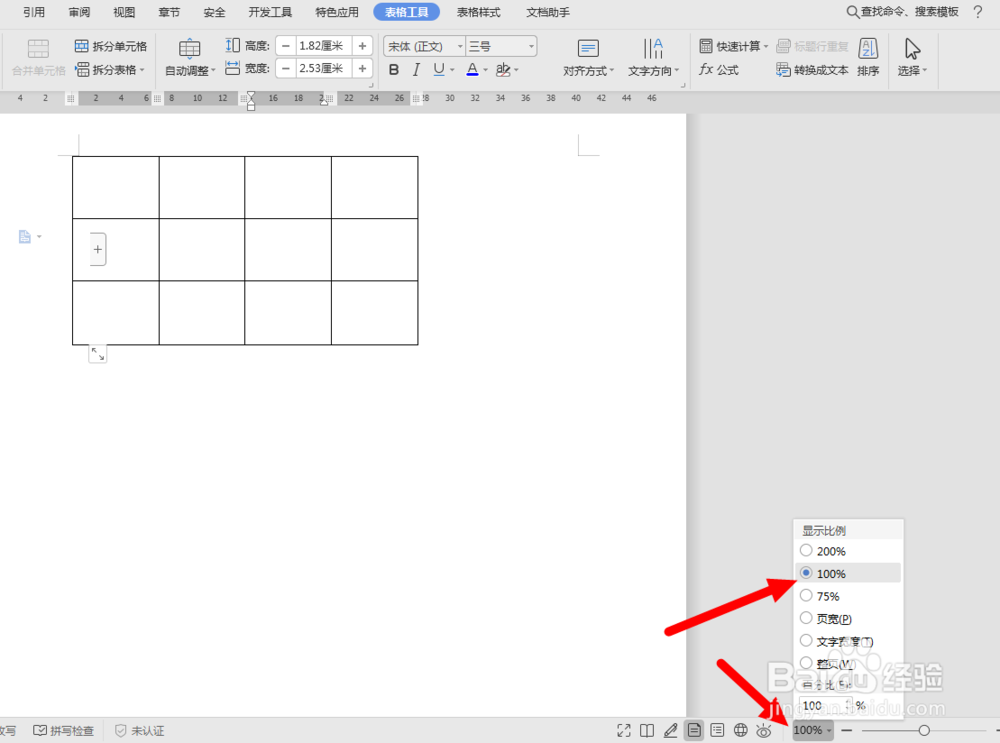Viewport: 1000px width, 743px height.
Task: Switch to web layout globe icon
Action: 740,730
